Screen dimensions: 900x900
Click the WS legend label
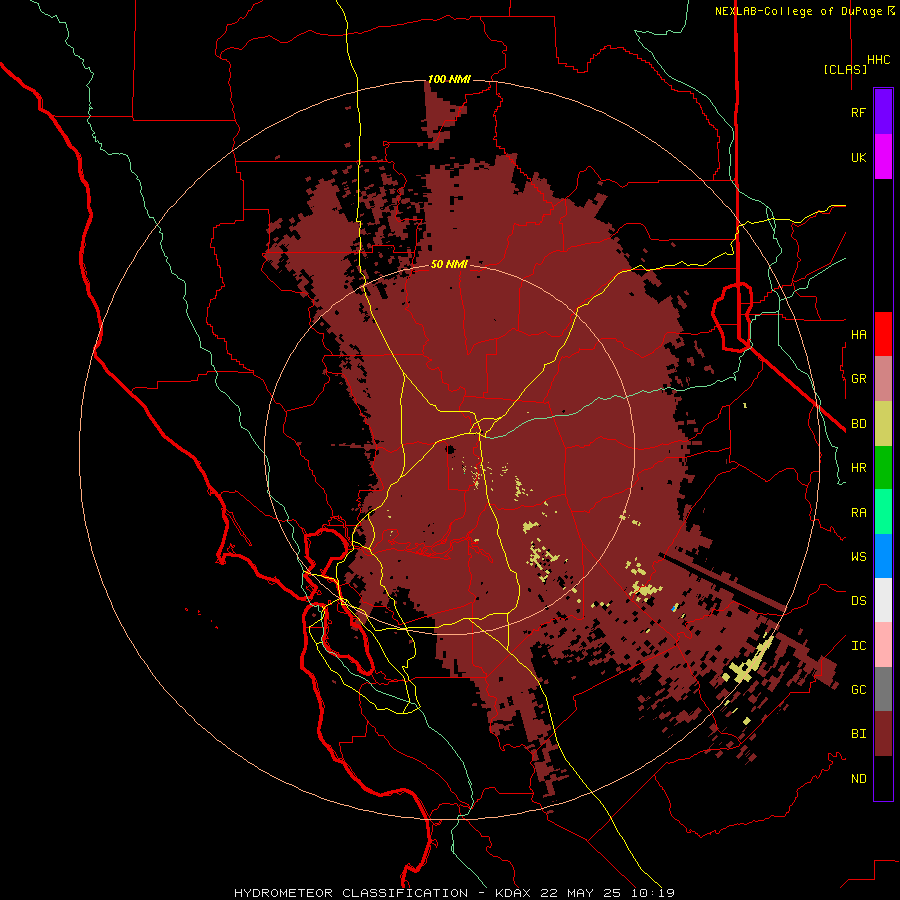coord(859,557)
